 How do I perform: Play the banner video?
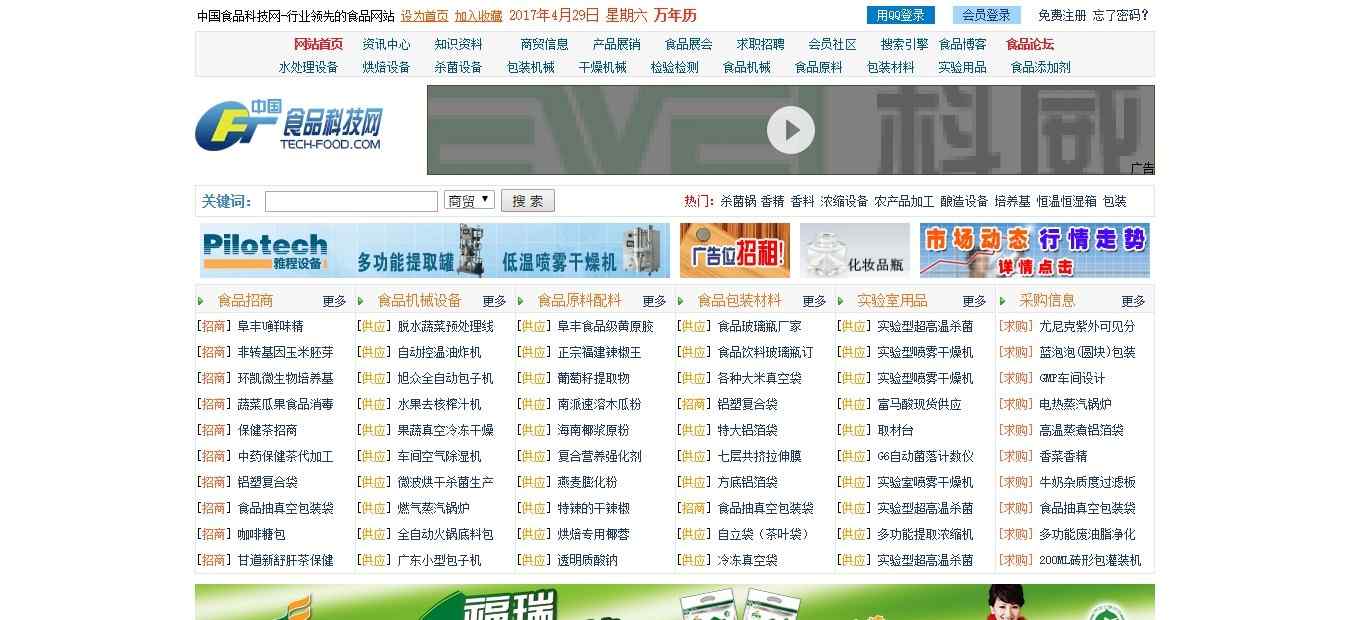coord(790,130)
